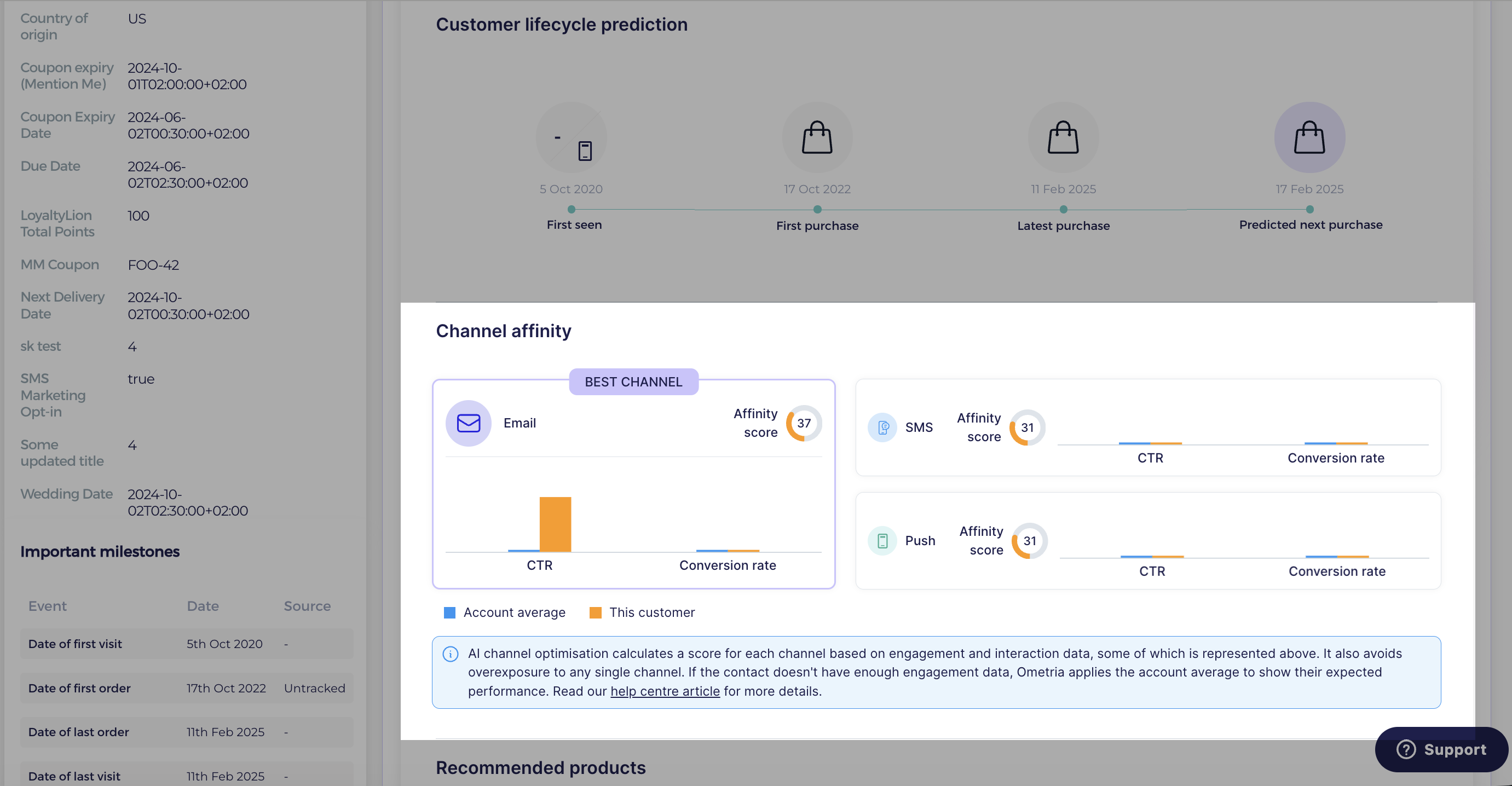Click the Push phone icon
This screenshot has width=1512, height=786.
click(882, 541)
